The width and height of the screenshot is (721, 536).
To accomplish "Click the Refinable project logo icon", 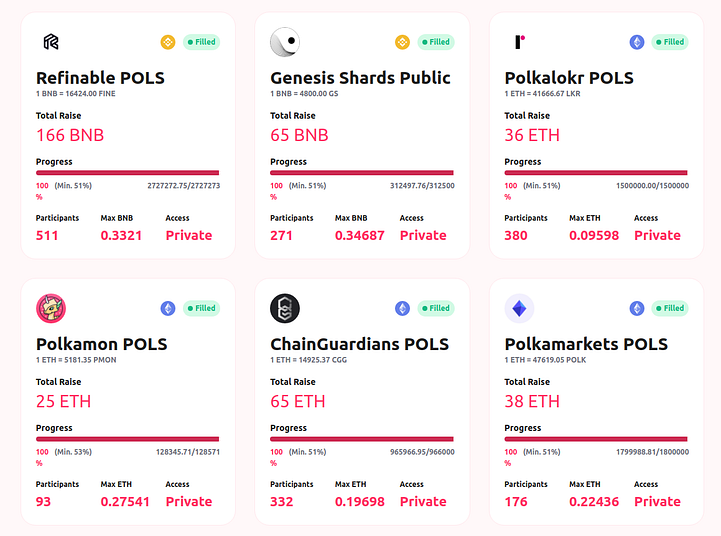I will coord(51,42).
